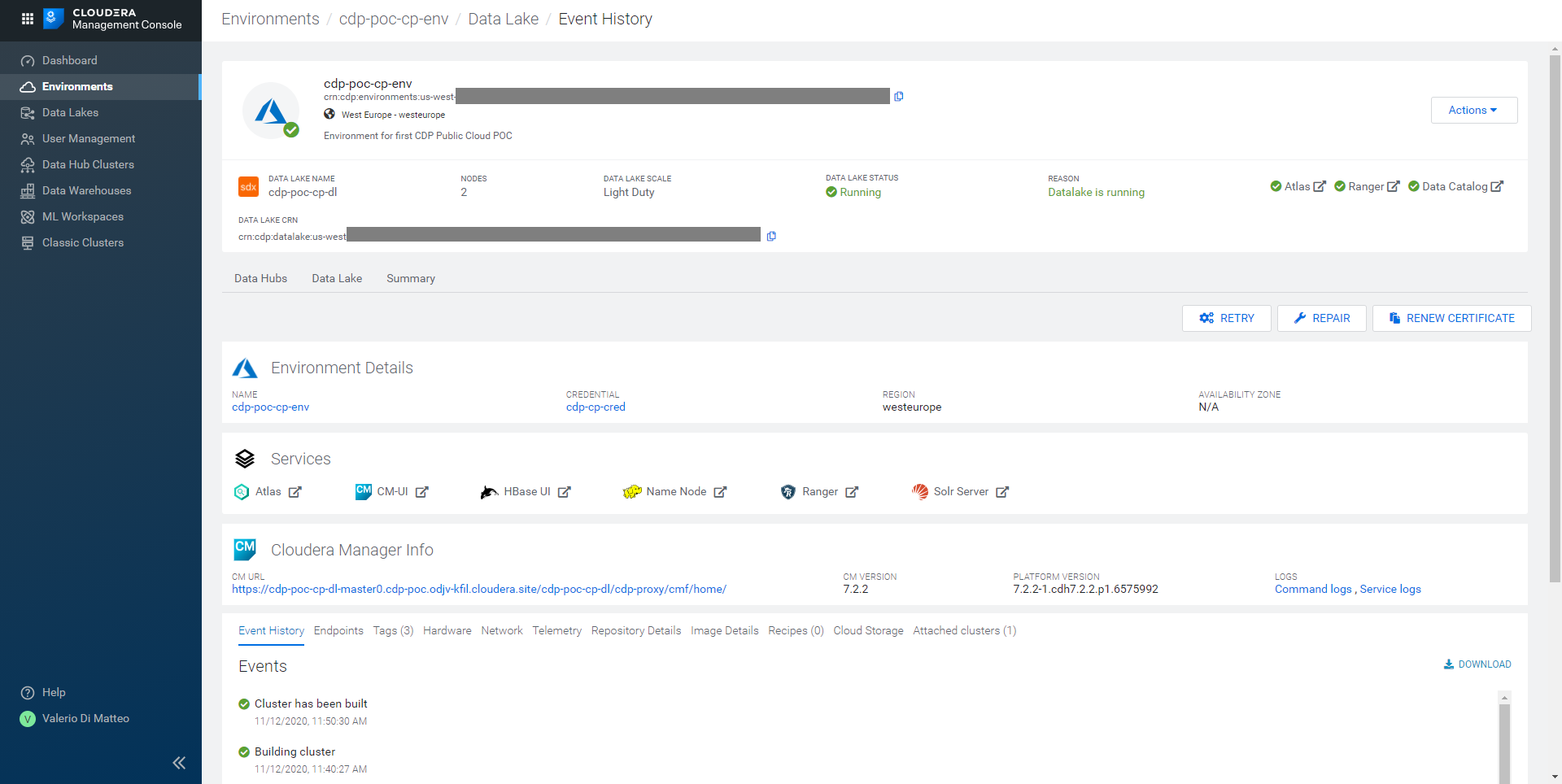This screenshot has height=784, width=1562.
Task: Select the Endpoints tab
Action: point(338,630)
